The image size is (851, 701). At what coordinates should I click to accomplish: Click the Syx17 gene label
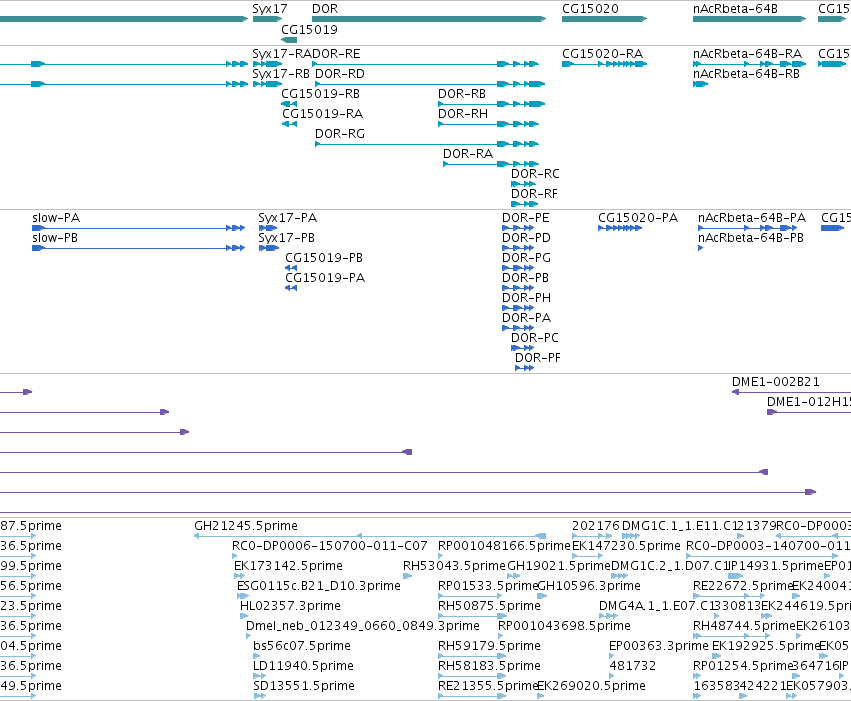(x=270, y=9)
